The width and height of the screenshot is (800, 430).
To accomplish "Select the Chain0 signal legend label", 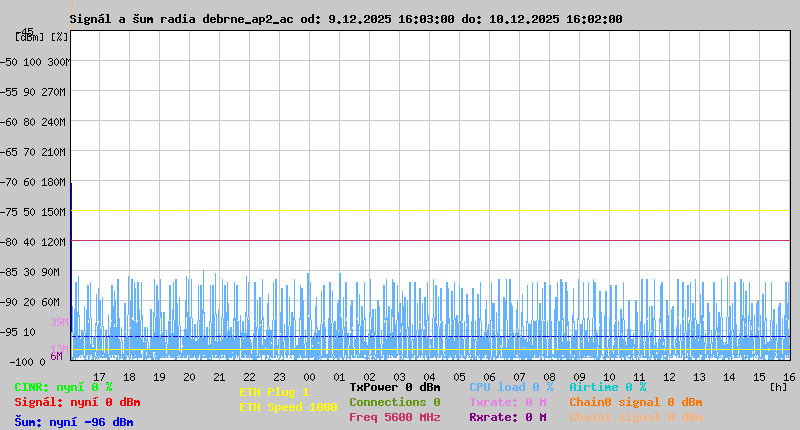I will [635, 402].
